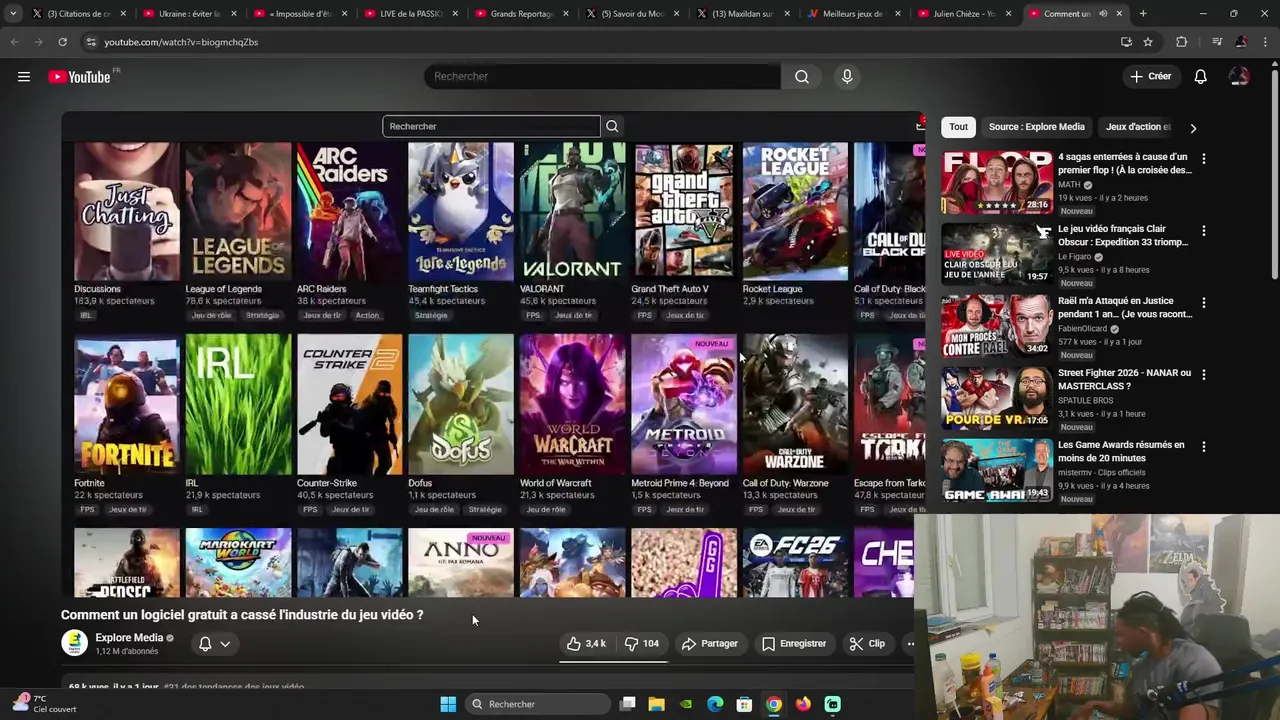Share the video via the Partager button

pos(709,644)
